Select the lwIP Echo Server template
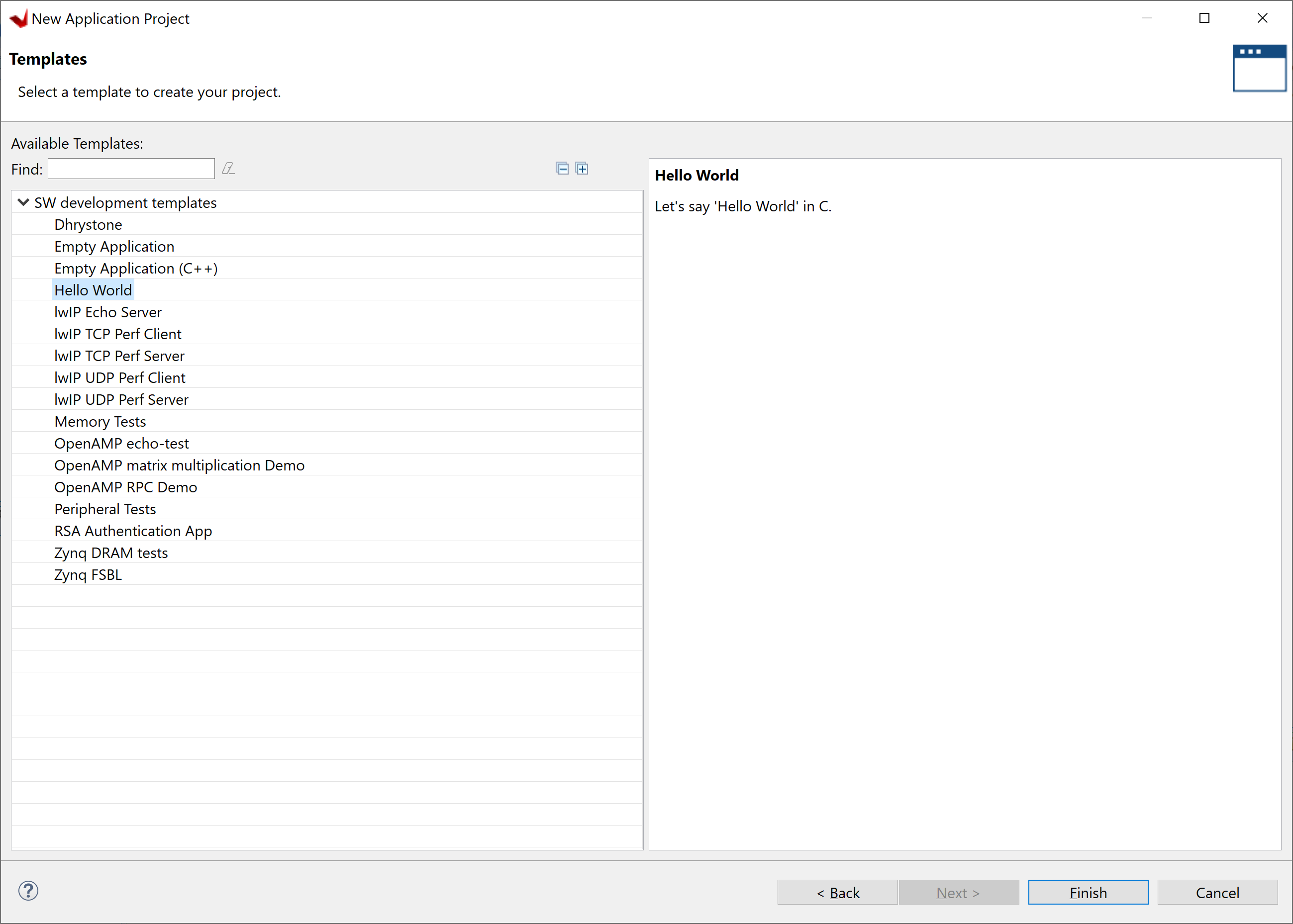 click(107, 312)
